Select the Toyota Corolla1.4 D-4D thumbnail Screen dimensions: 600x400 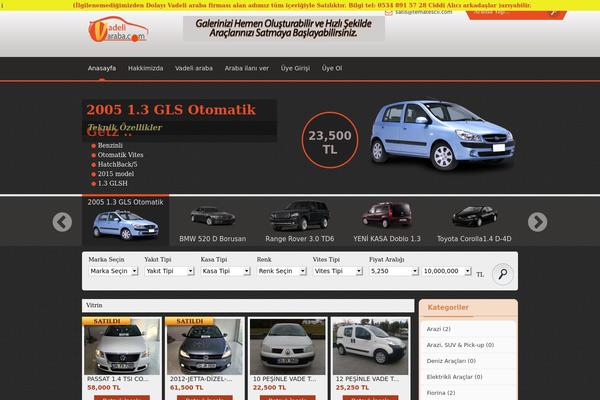click(x=474, y=224)
